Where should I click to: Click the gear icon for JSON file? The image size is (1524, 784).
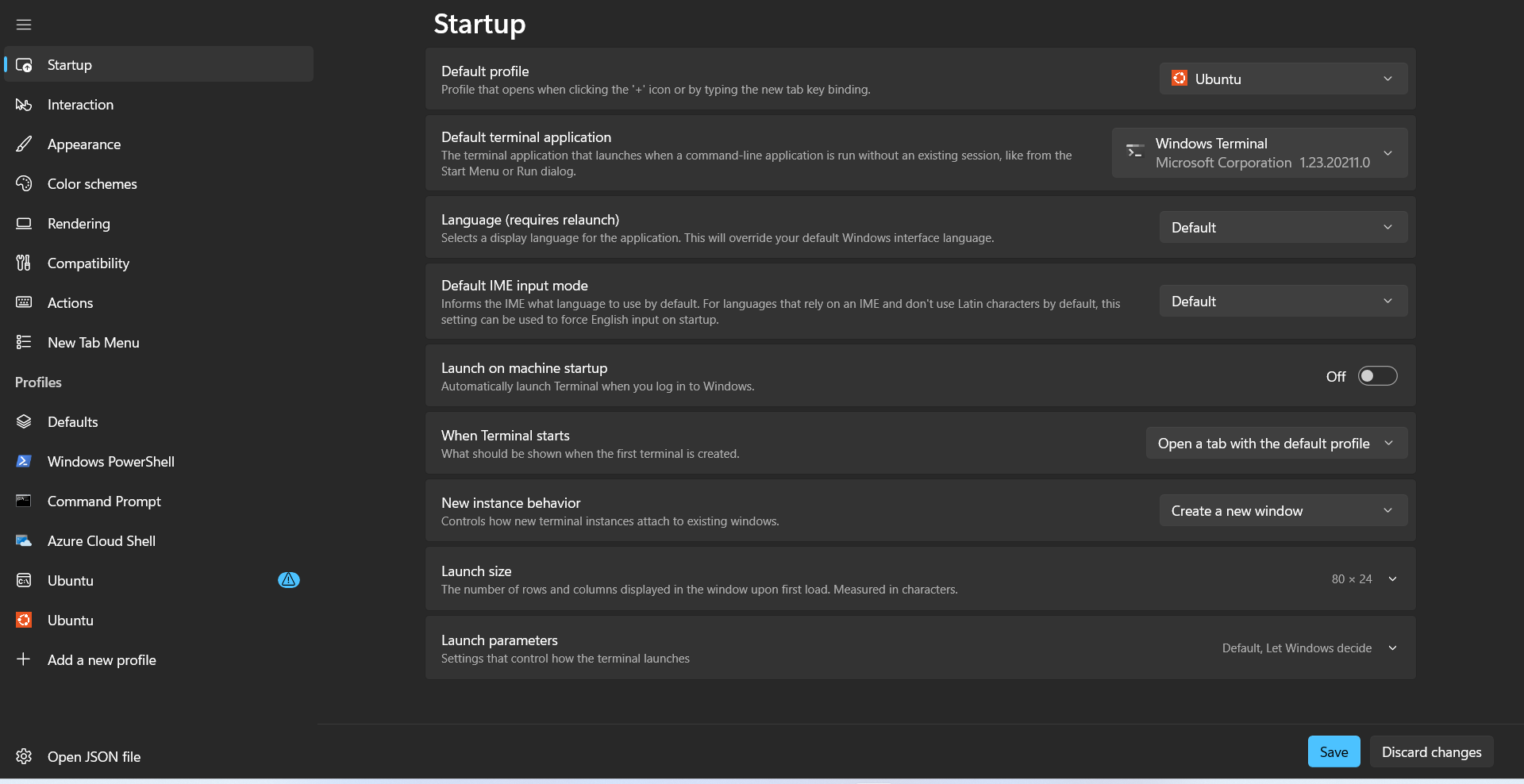point(24,756)
